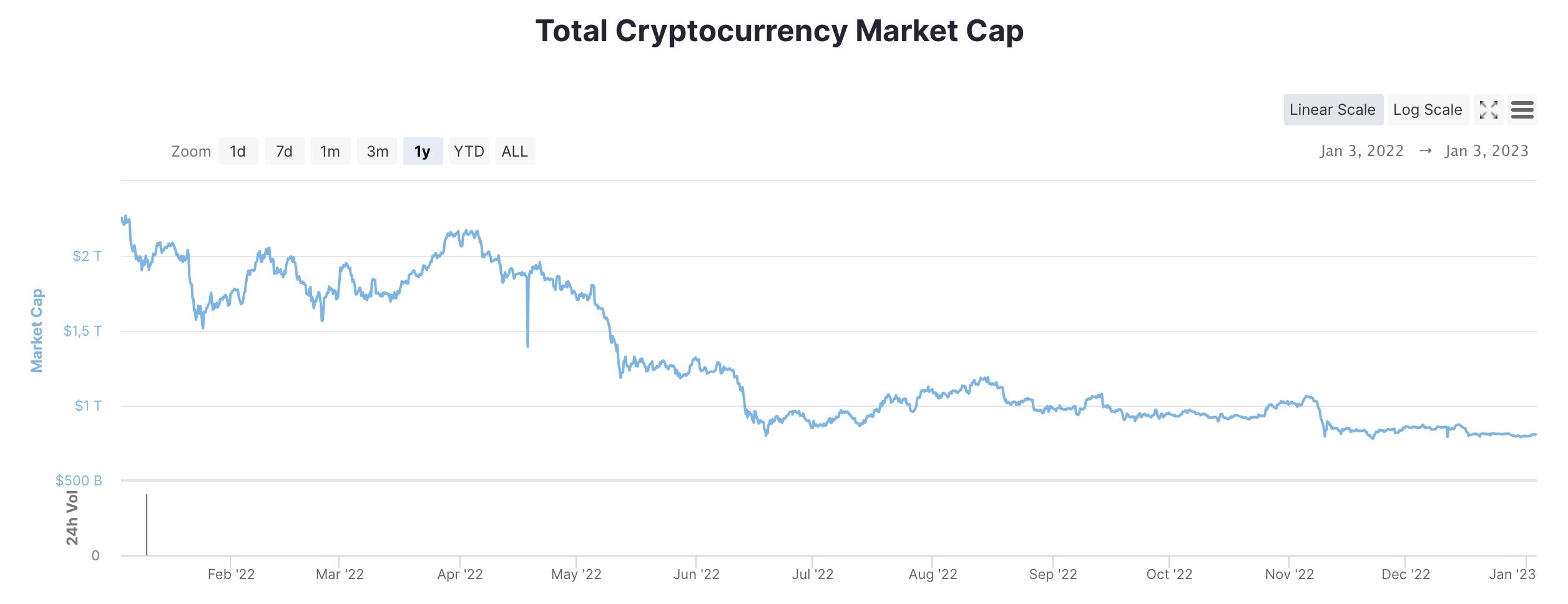Open the chart hamburger menu
Image resolution: width=1568 pixels, height=604 pixels.
click(x=1522, y=110)
